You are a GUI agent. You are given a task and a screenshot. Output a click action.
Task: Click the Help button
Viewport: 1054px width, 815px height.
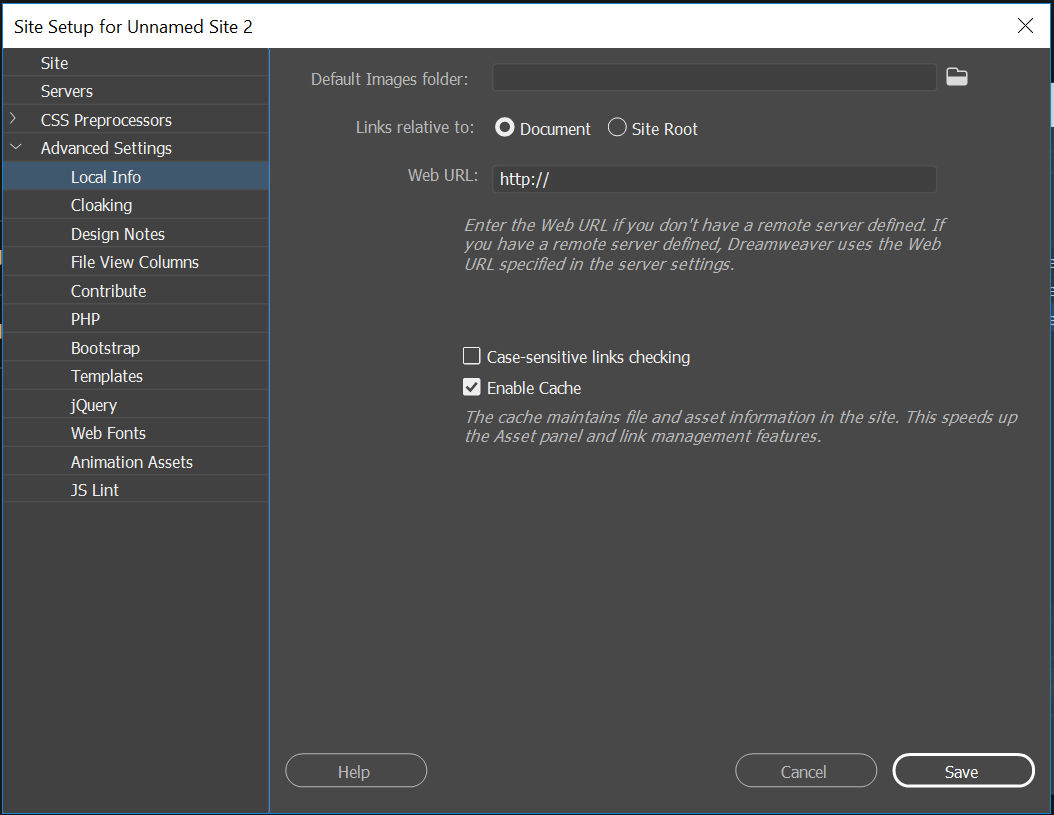pos(355,770)
